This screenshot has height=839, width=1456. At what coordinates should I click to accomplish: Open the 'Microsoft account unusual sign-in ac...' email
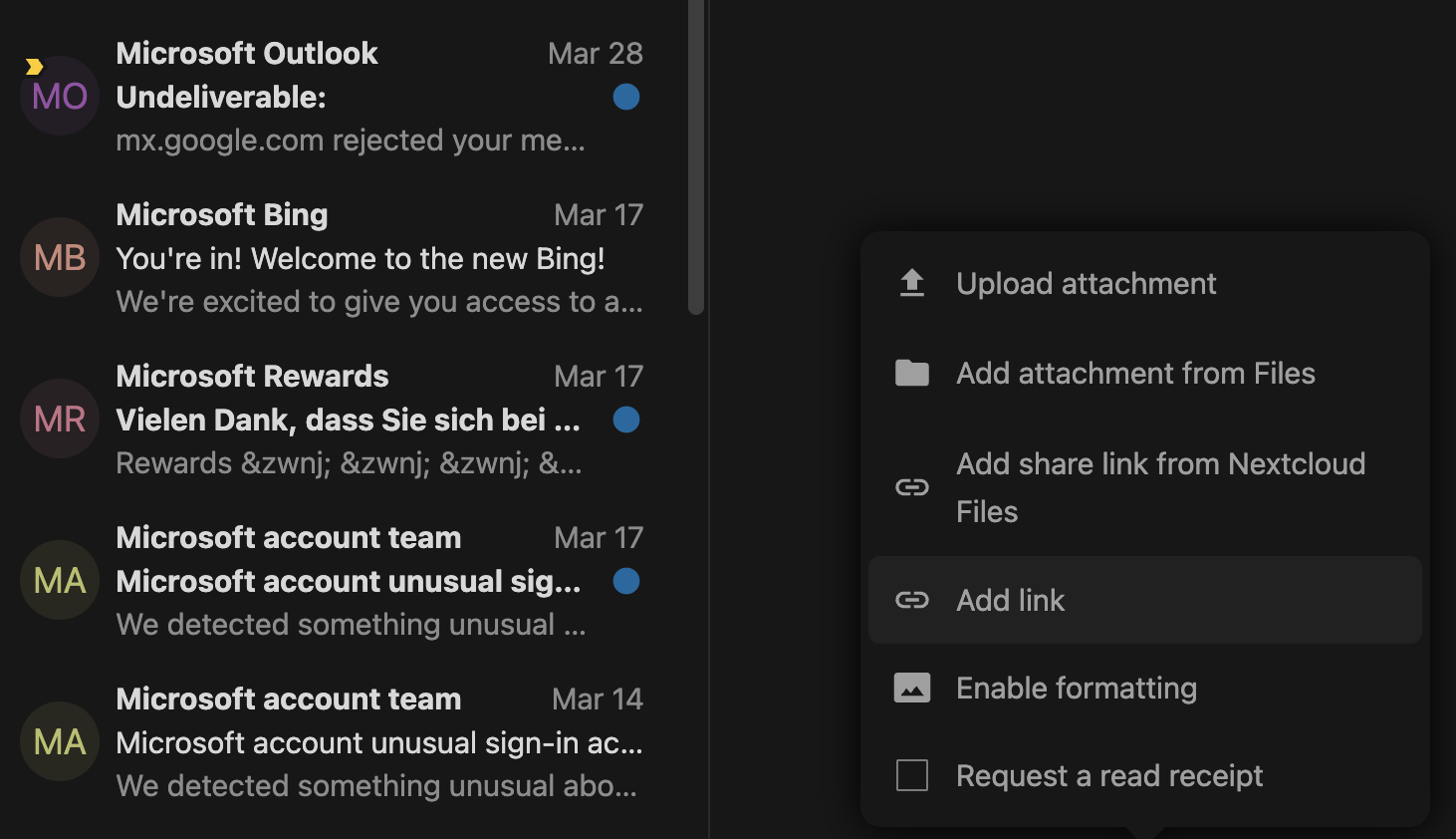(x=379, y=743)
